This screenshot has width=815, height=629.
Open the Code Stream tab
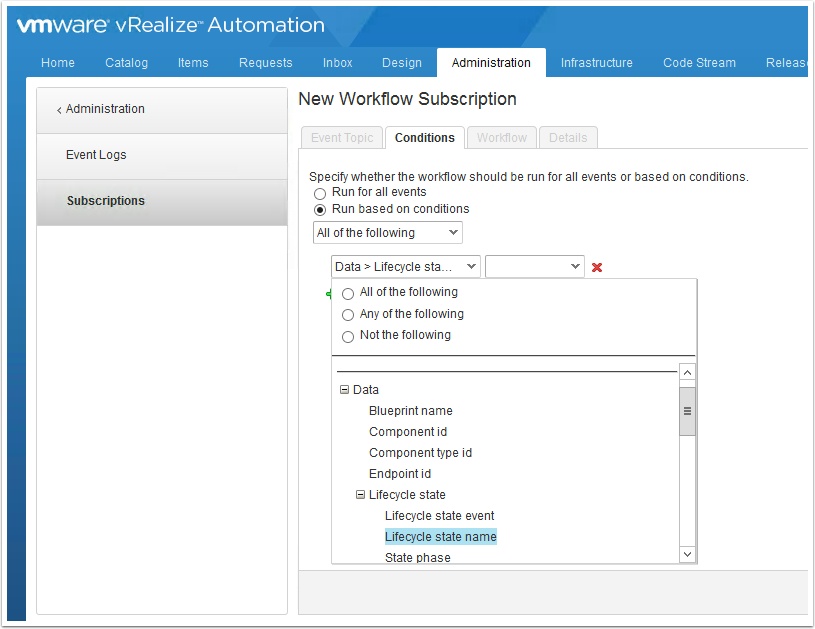pos(699,63)
